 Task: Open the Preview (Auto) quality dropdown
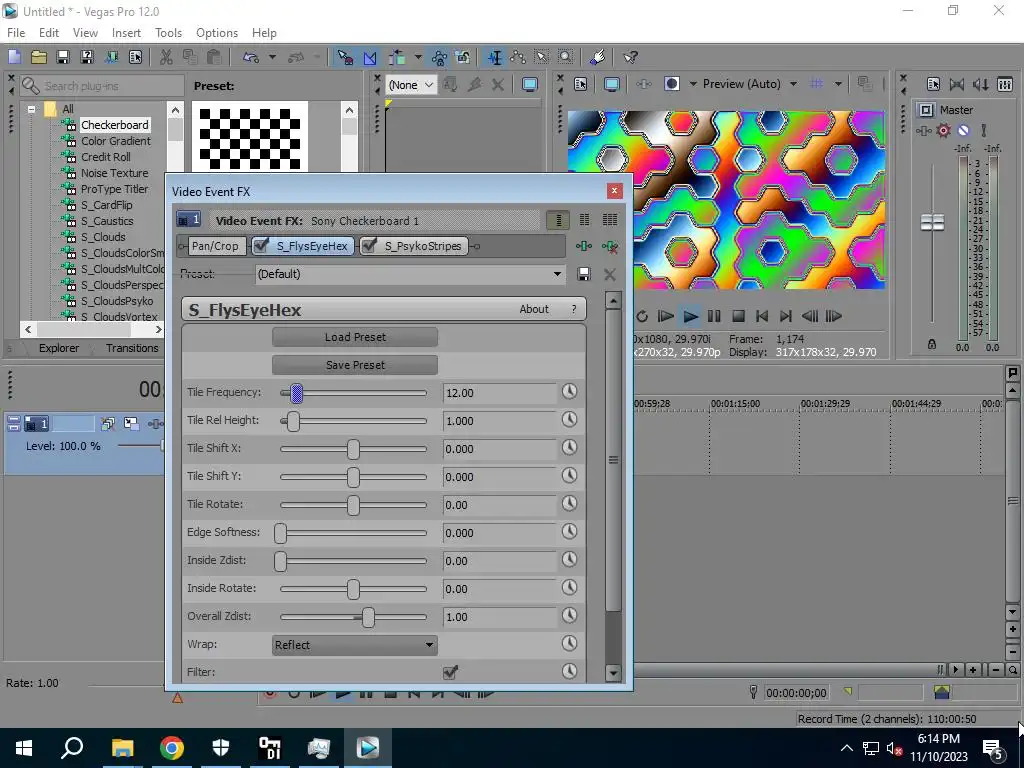coord(793,84)
